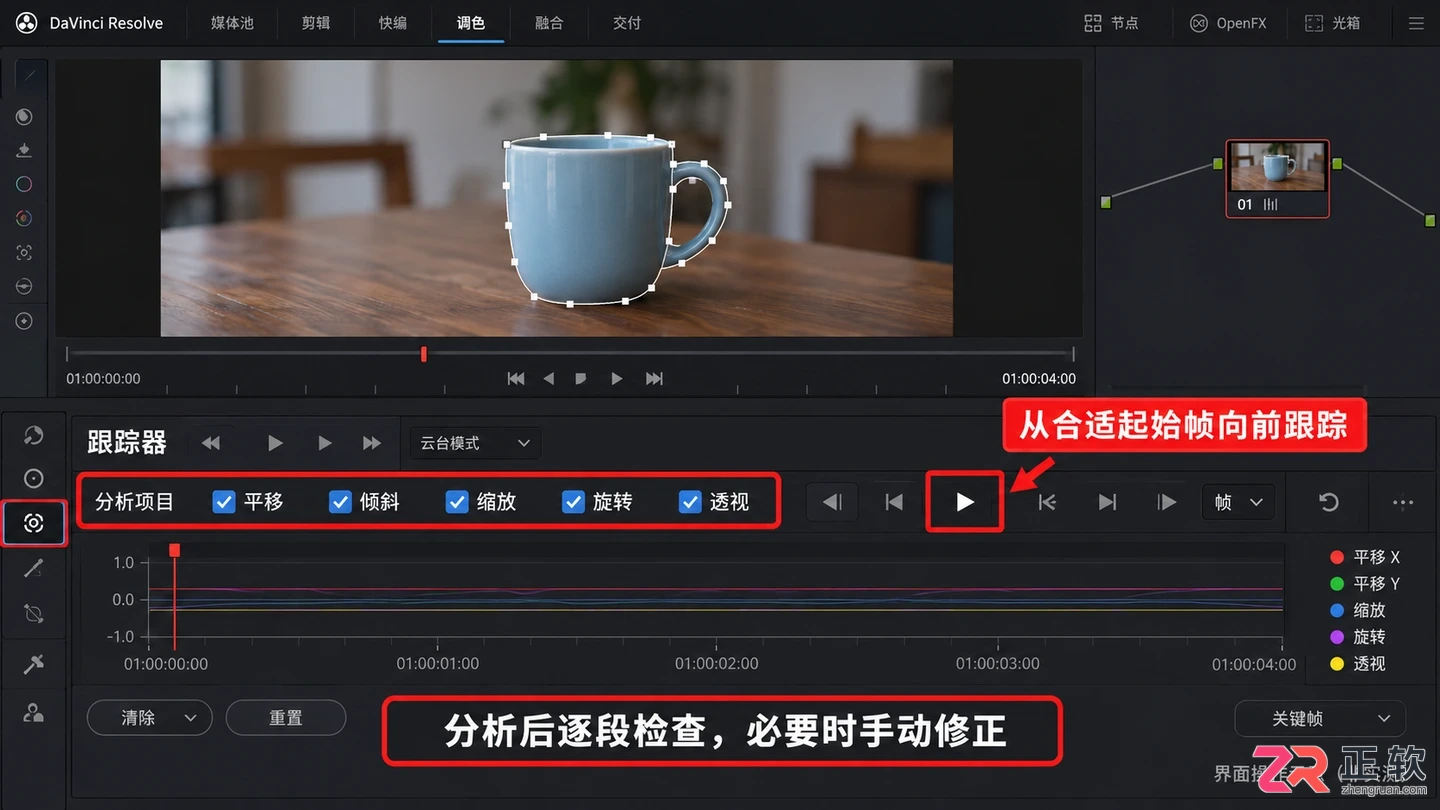Toggle the 旋转 checkbox
The height and width of the screenshot is (810, 1440).
573,501
